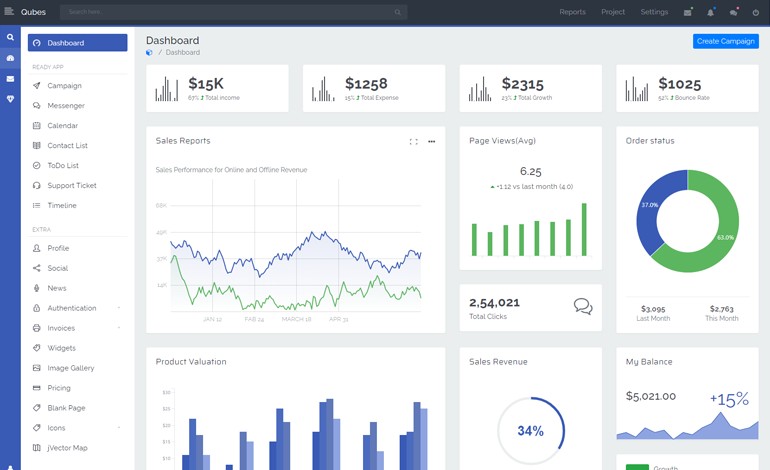
Task: Click the Support Ticket headset icon
Action: pos(36,186)
